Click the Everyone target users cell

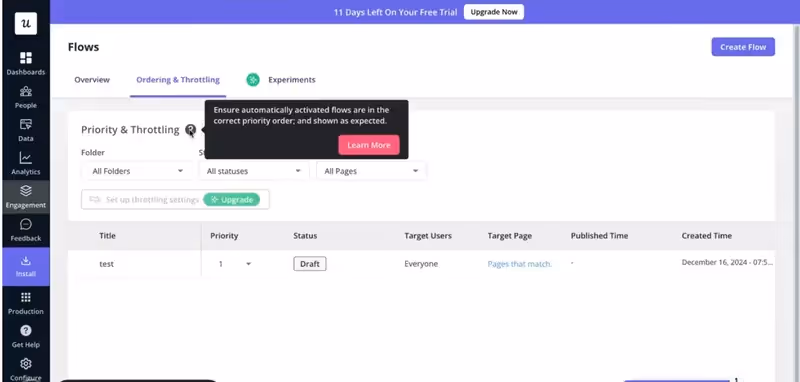point(421,264)
